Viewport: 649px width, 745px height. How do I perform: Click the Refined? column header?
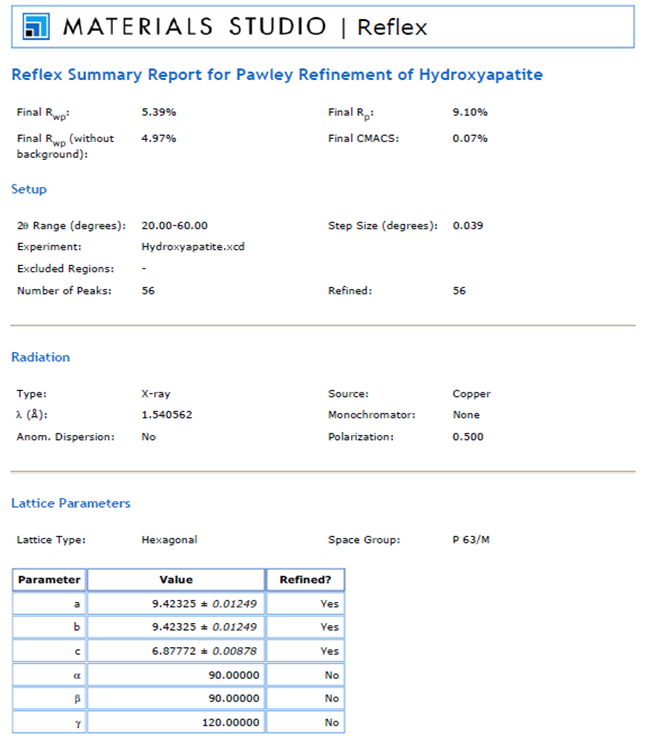(305, 579)
